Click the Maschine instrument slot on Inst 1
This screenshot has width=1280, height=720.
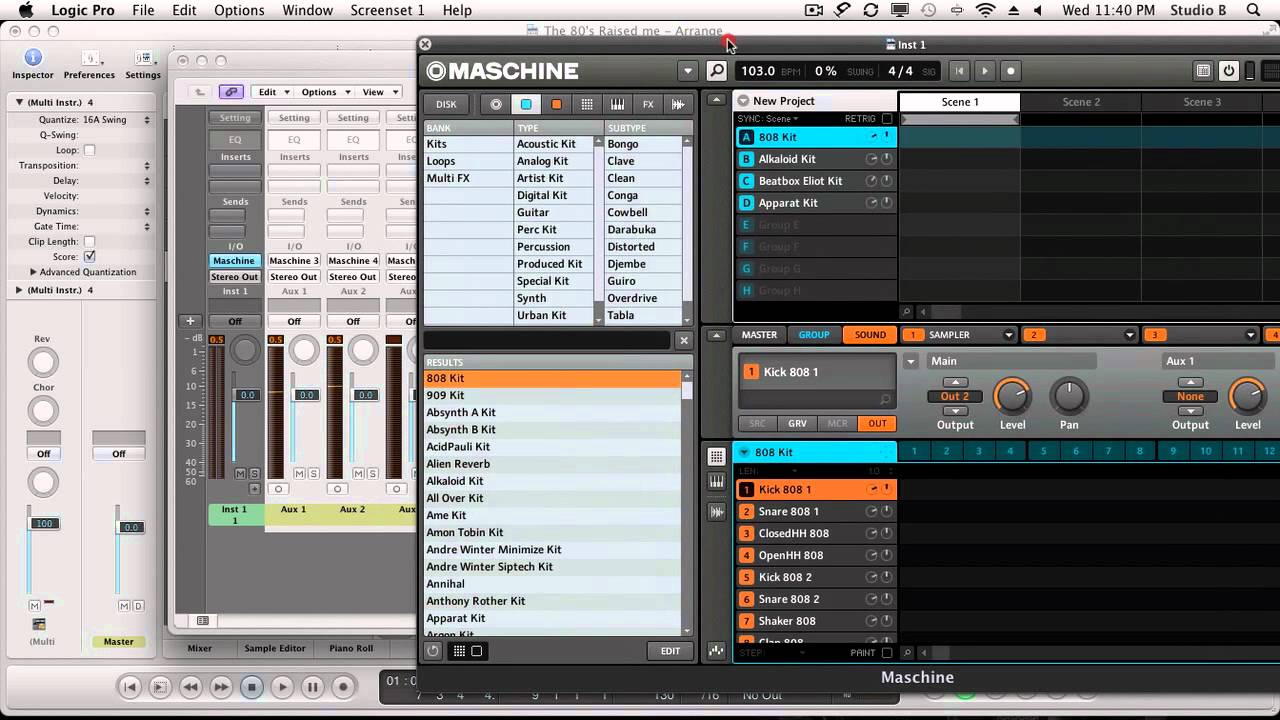(x=234, y=261)
